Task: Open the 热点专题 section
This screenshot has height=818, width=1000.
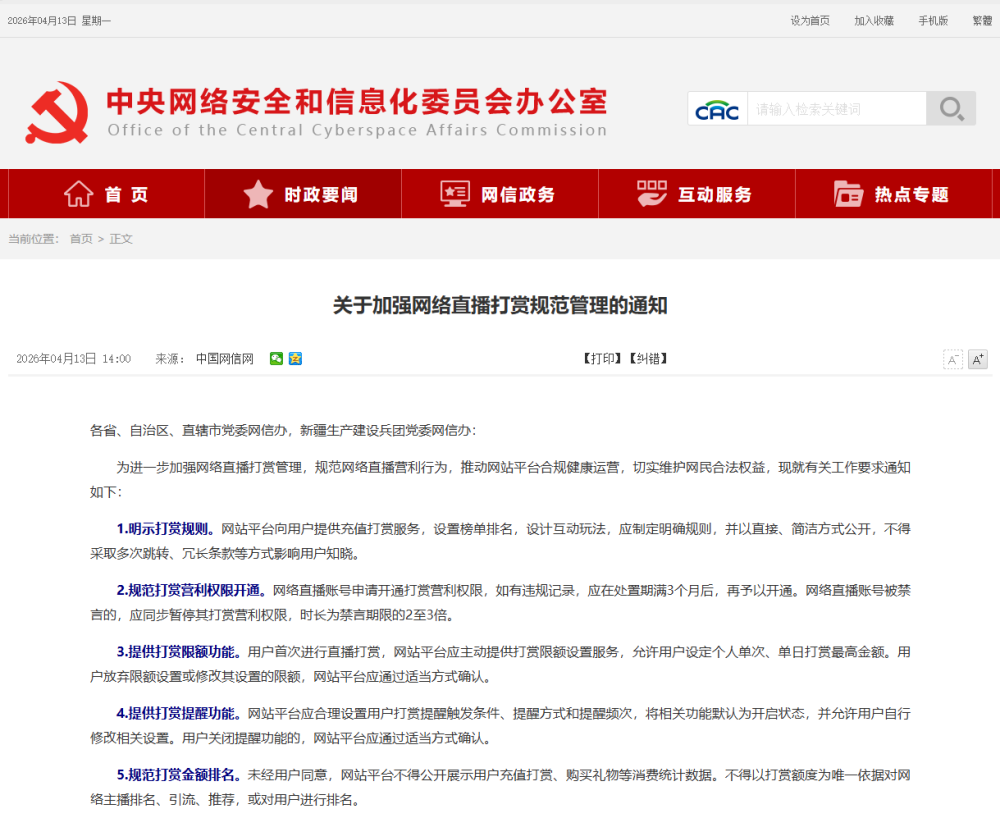Action: pos(892,194)
